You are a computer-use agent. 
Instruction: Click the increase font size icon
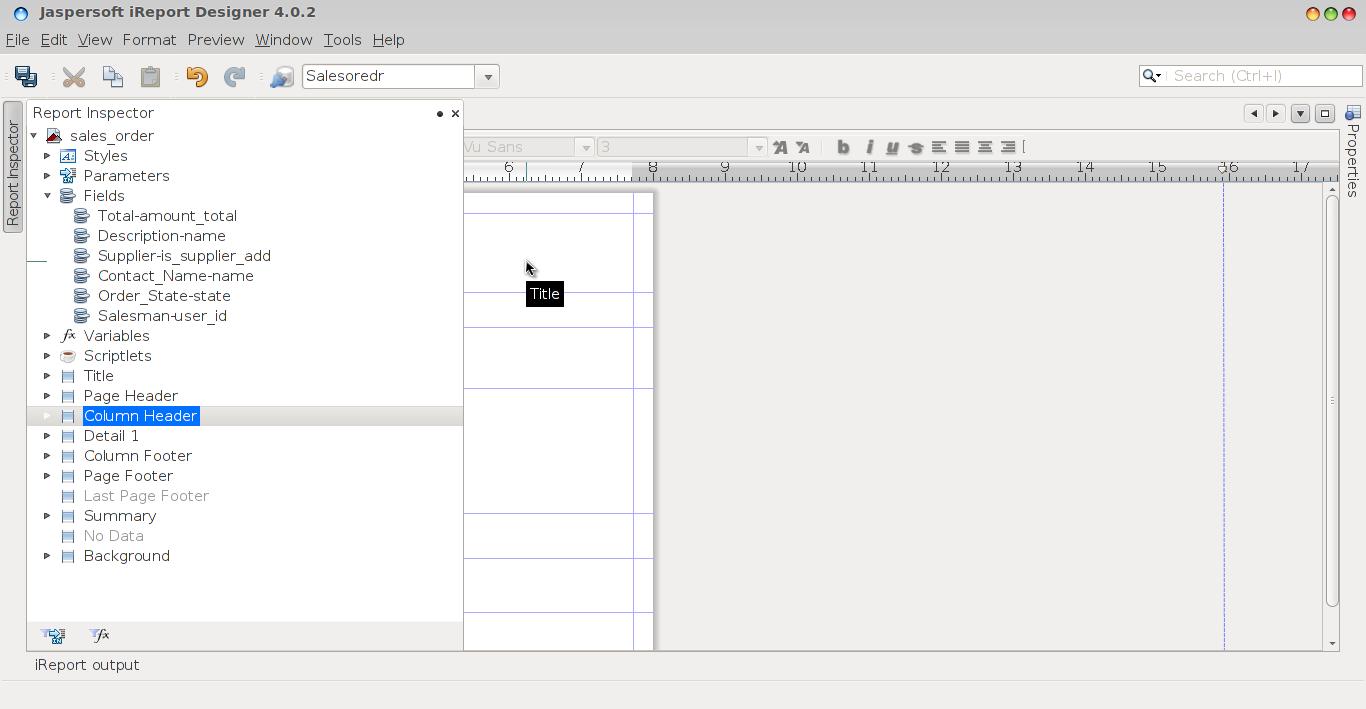pos(780,147)
